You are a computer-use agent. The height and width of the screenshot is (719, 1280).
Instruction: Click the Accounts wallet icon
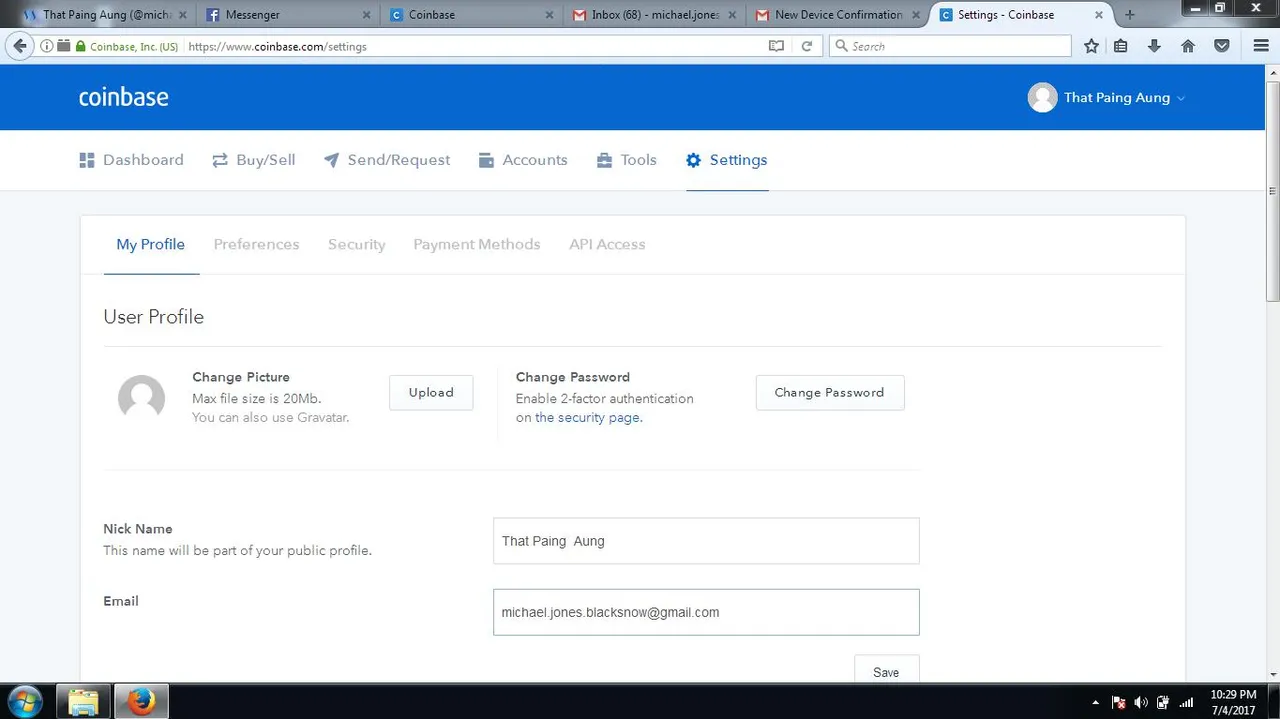pos(486,160)
